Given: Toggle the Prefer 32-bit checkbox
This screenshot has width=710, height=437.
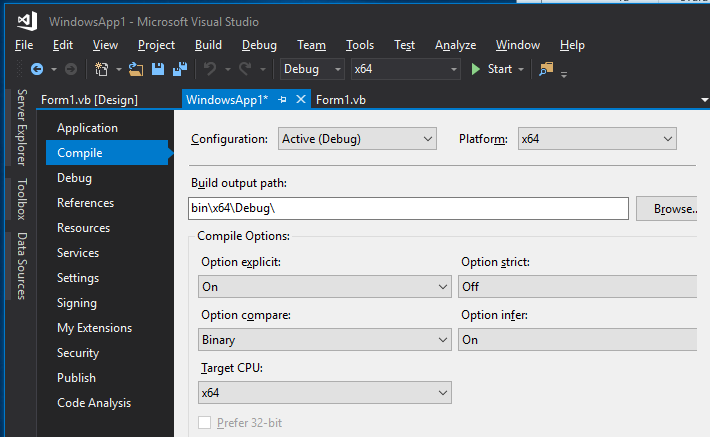Looking at the screenshot, I should tap(205, 423).
